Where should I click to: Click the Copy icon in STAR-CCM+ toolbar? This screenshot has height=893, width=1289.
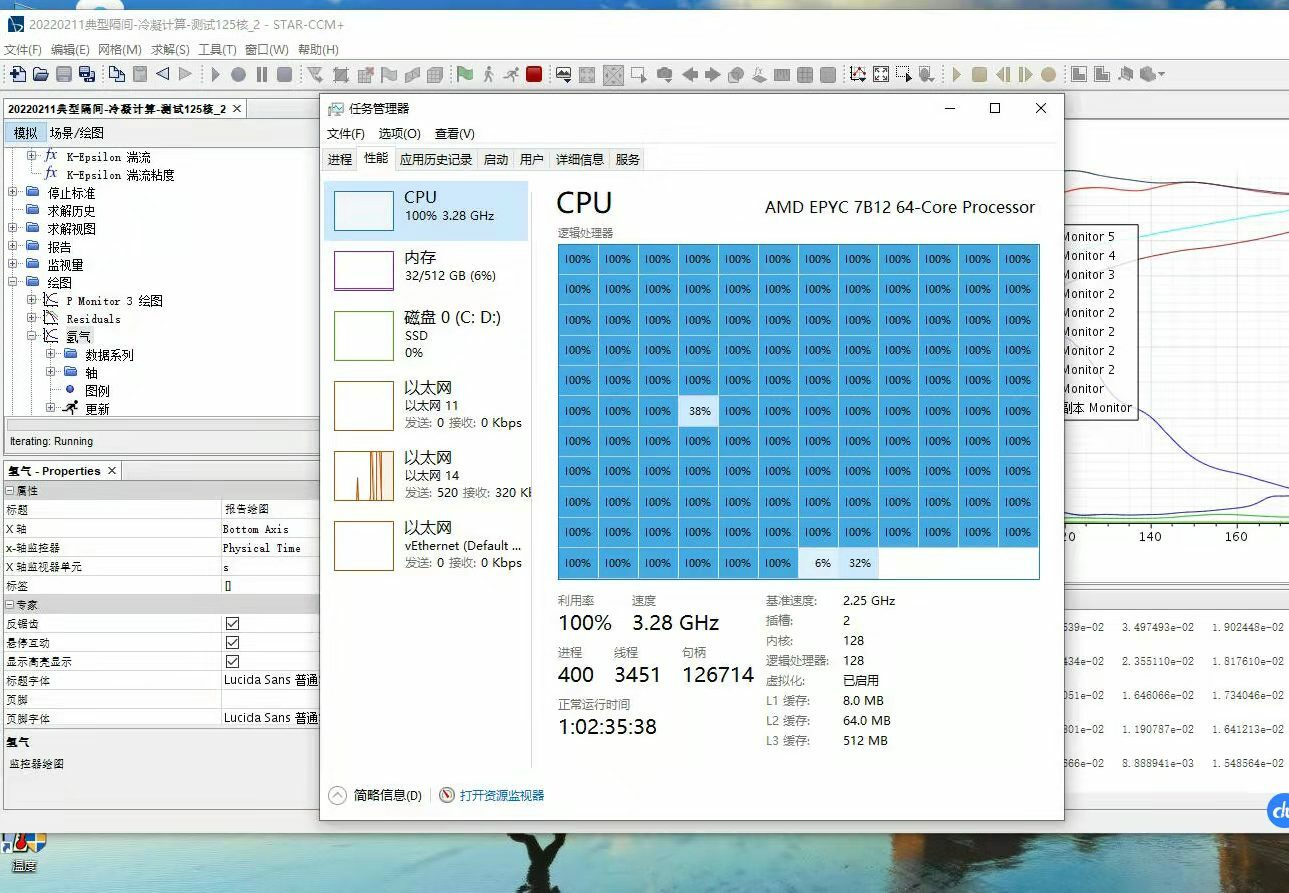tap(117, 74)
